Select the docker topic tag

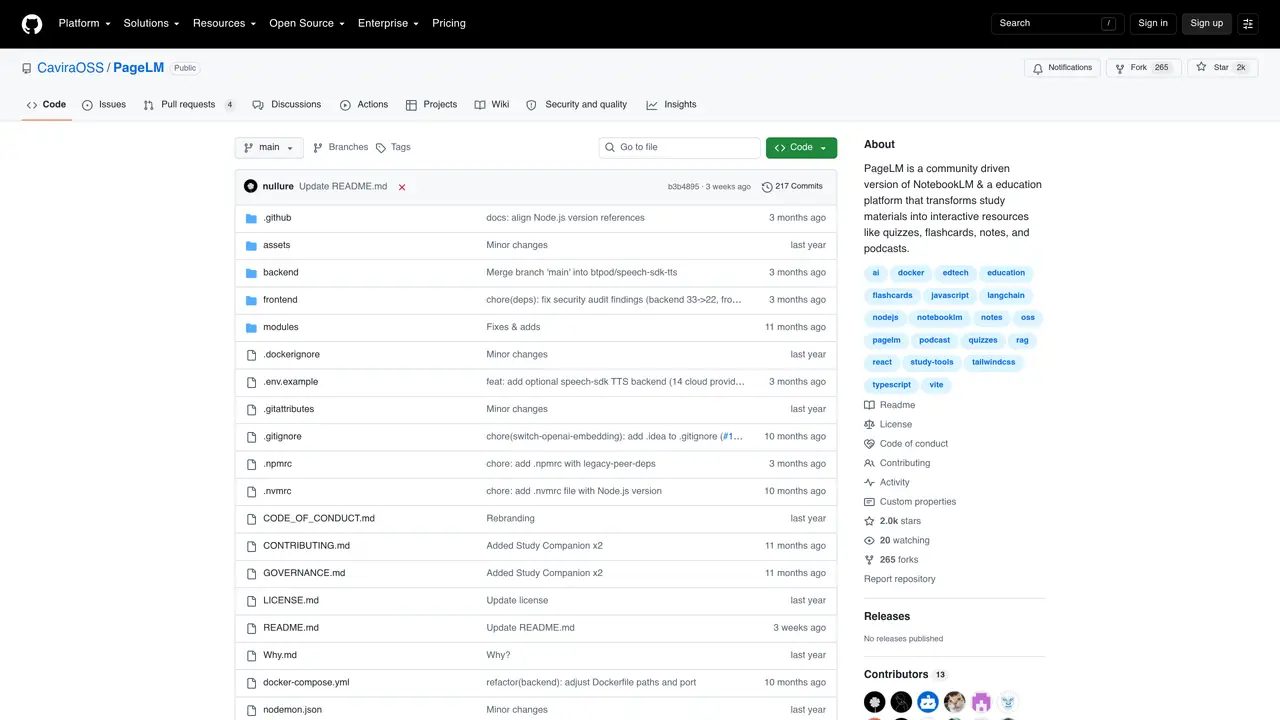(911, 273)
